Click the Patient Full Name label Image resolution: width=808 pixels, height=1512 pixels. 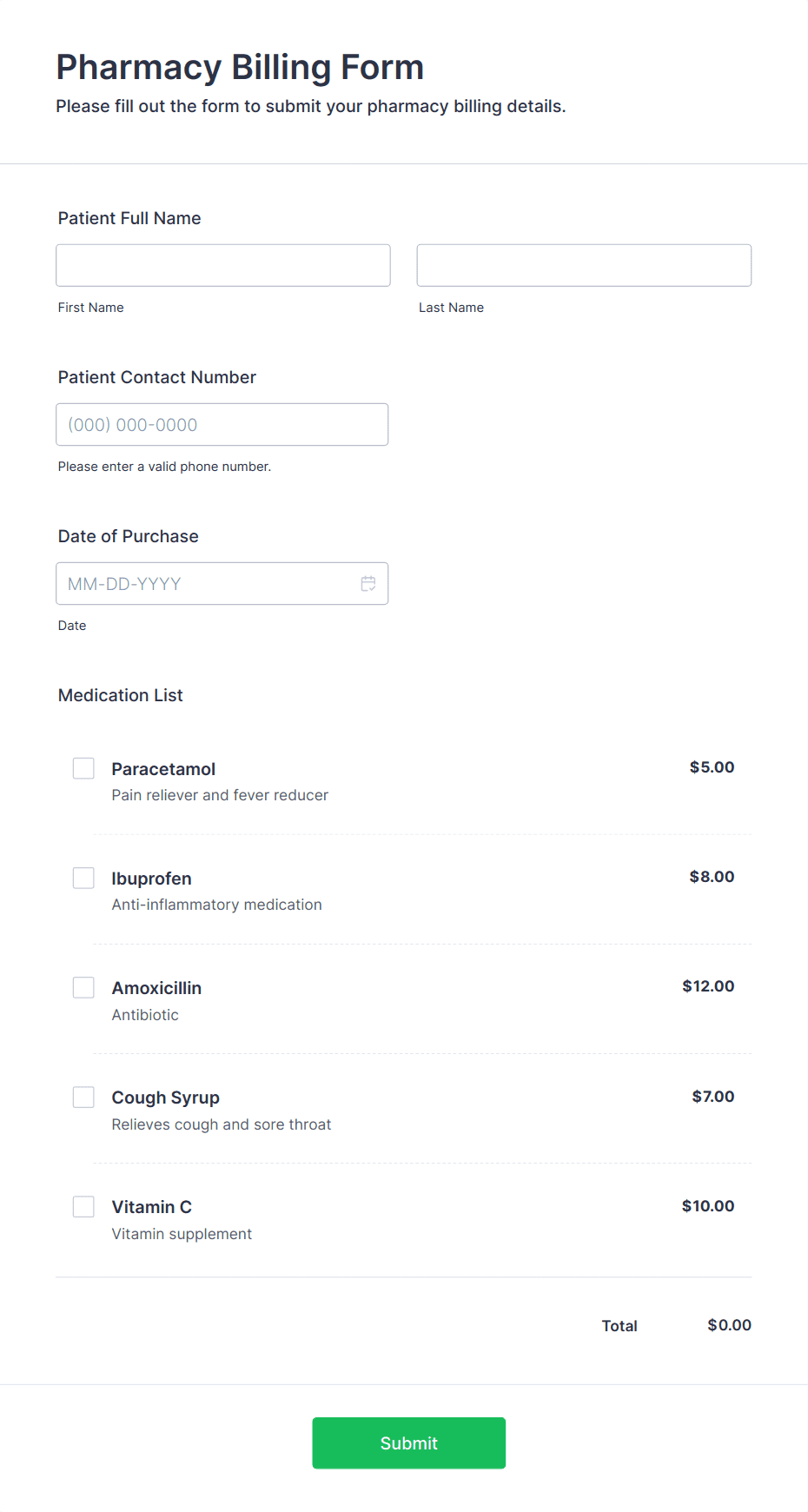[x=129, y=218]
